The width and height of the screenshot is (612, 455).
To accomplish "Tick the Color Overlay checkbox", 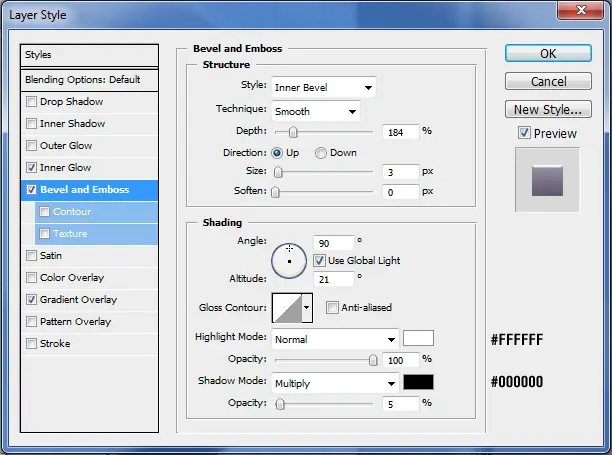I will pyautogui.click(x=31, y=277).
